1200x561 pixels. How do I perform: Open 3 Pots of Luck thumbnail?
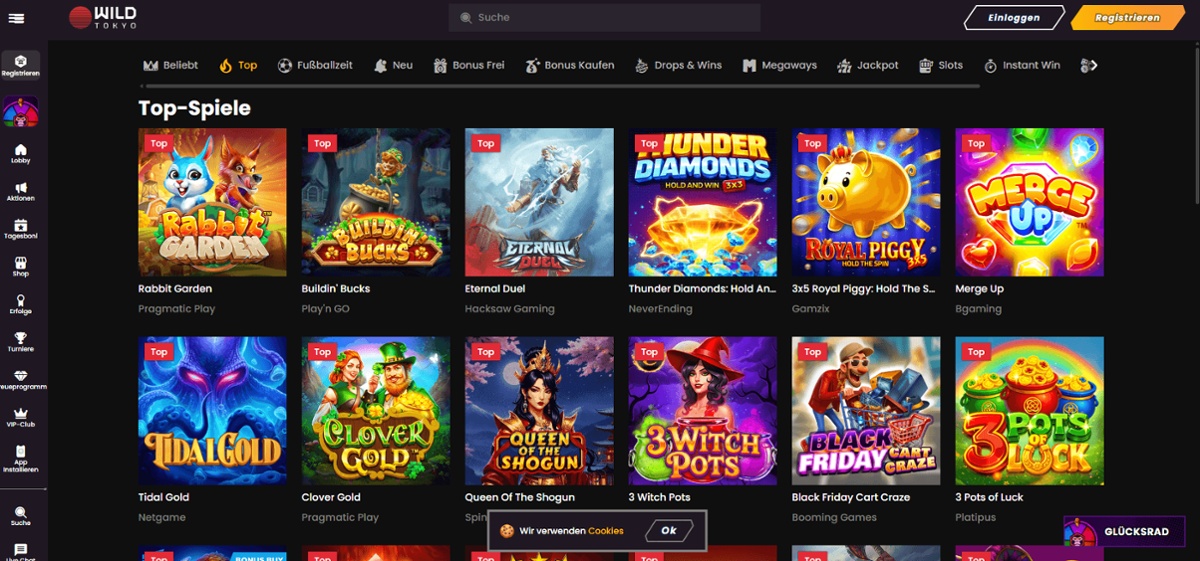pos(1030,411)
